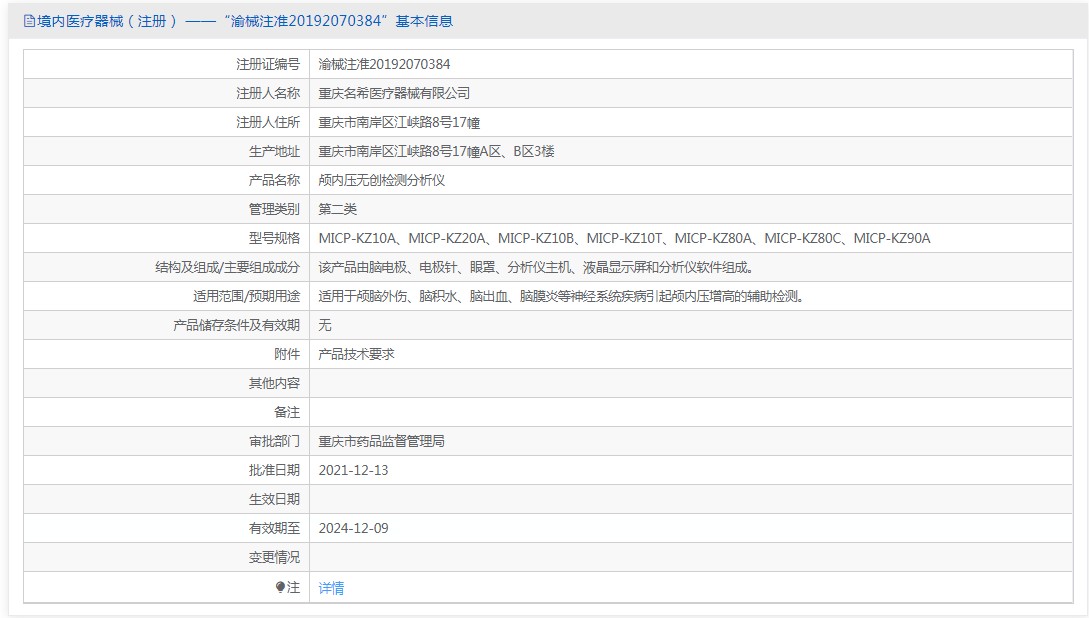Click the 型号规格 label
1089x618 pixels.
tap(274, 238)
